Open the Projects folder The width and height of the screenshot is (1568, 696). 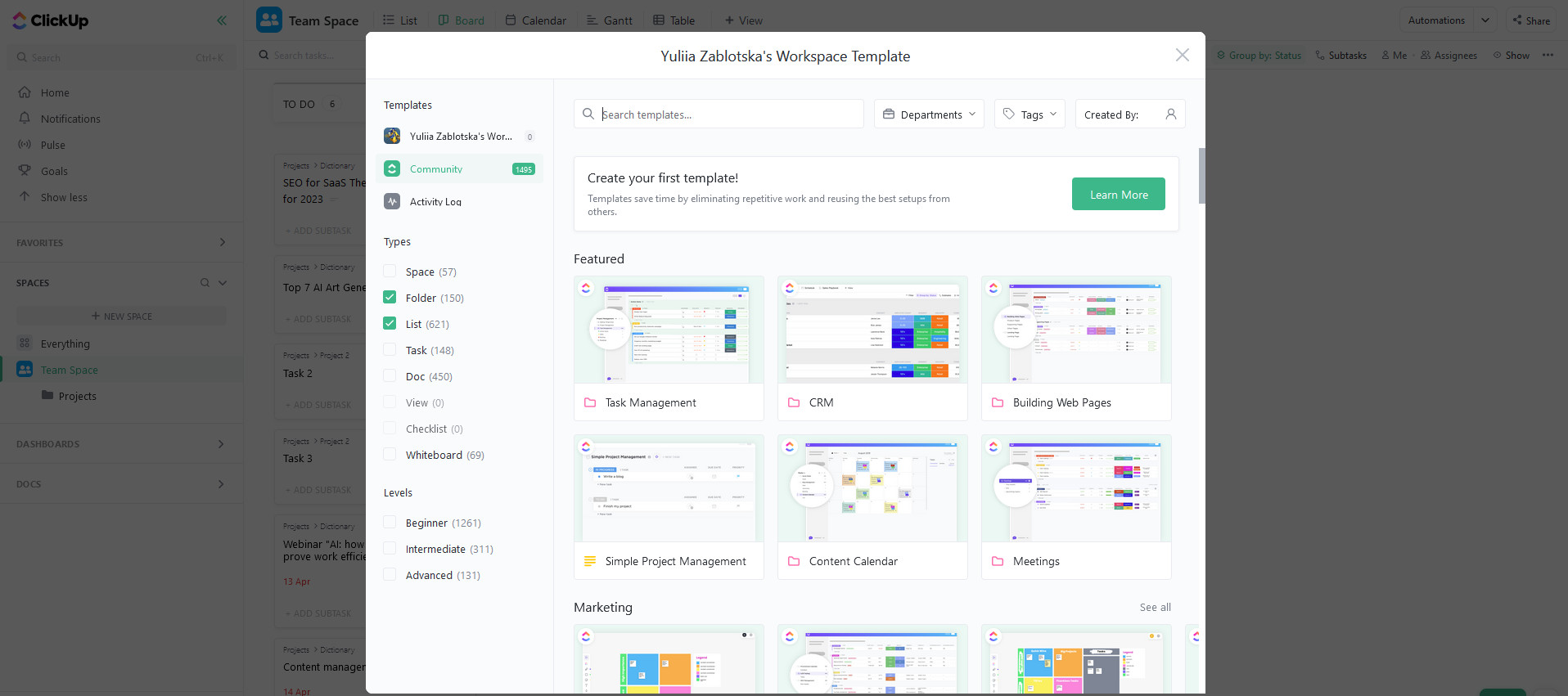pyautogui.click(x=78, y=396)
